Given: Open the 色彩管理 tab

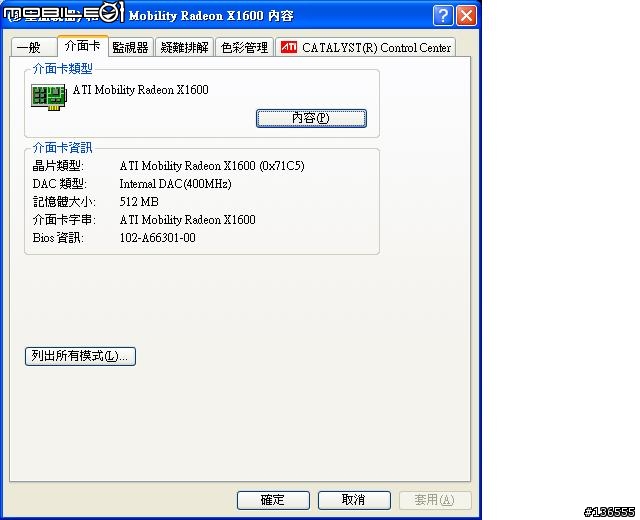Looking at the screenshot, I should 244,47.
